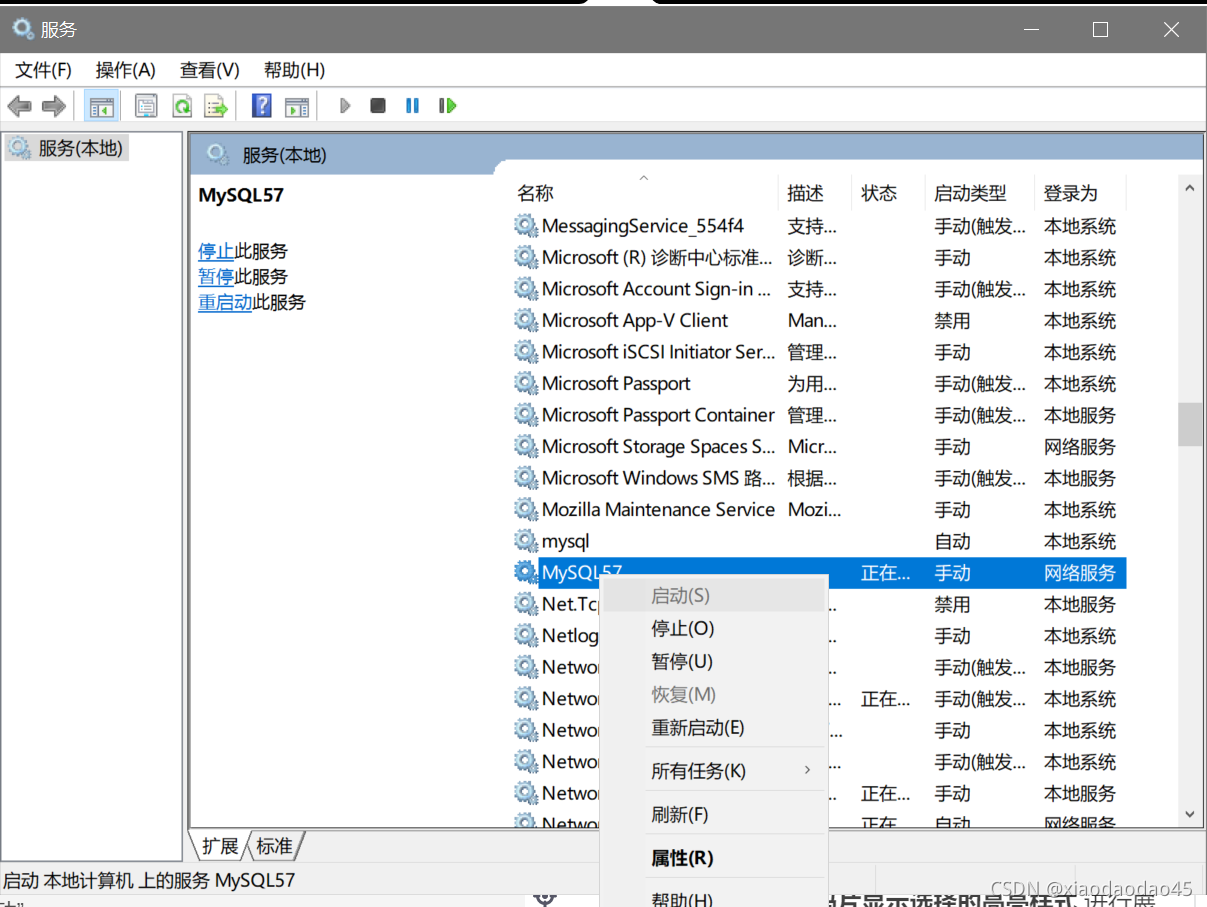Click 自动 startup type of mysql row

pos(952,541)
